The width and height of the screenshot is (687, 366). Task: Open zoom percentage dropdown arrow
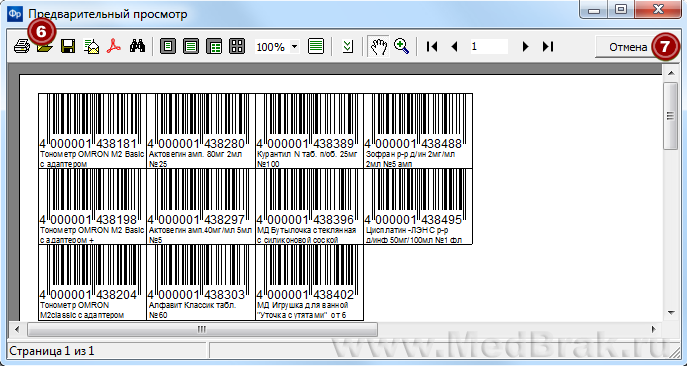(x=294, y=46)
